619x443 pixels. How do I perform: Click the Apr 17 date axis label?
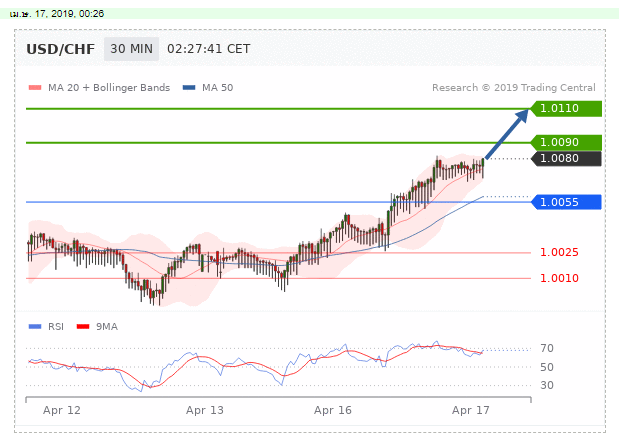pyautogui.click(x=471, y=410)
